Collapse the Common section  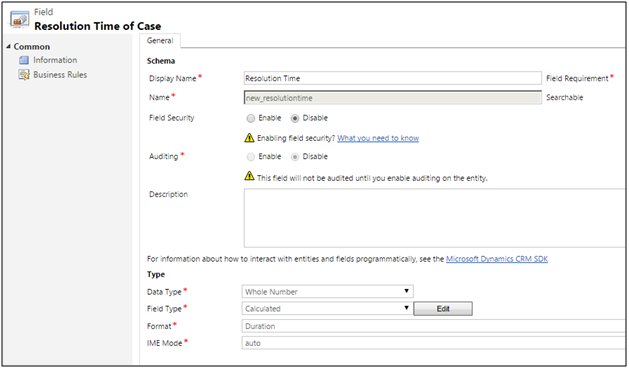point(8,47)
